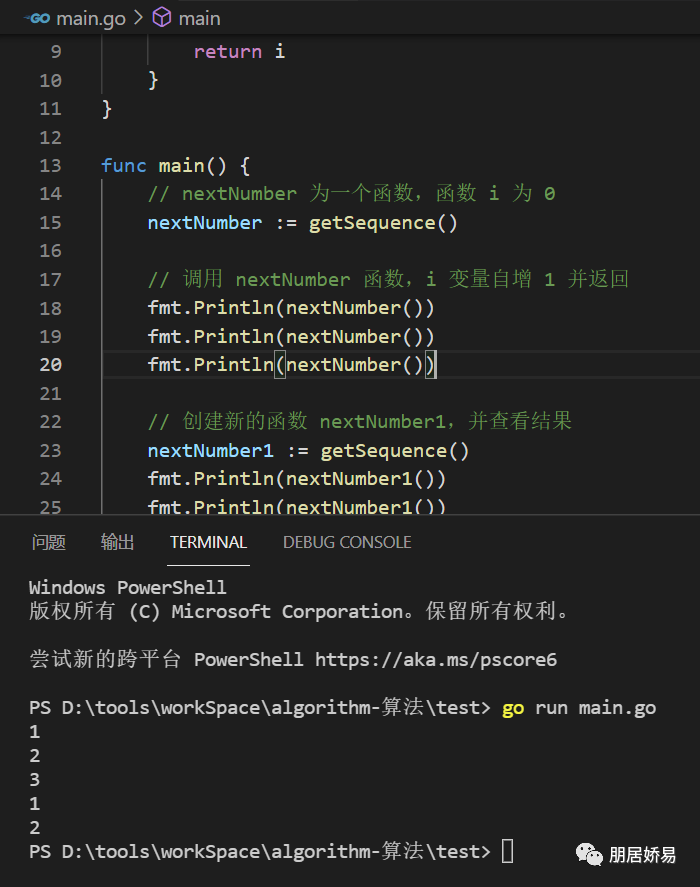Click line number 13 in gutter

(x=50, y=166)
